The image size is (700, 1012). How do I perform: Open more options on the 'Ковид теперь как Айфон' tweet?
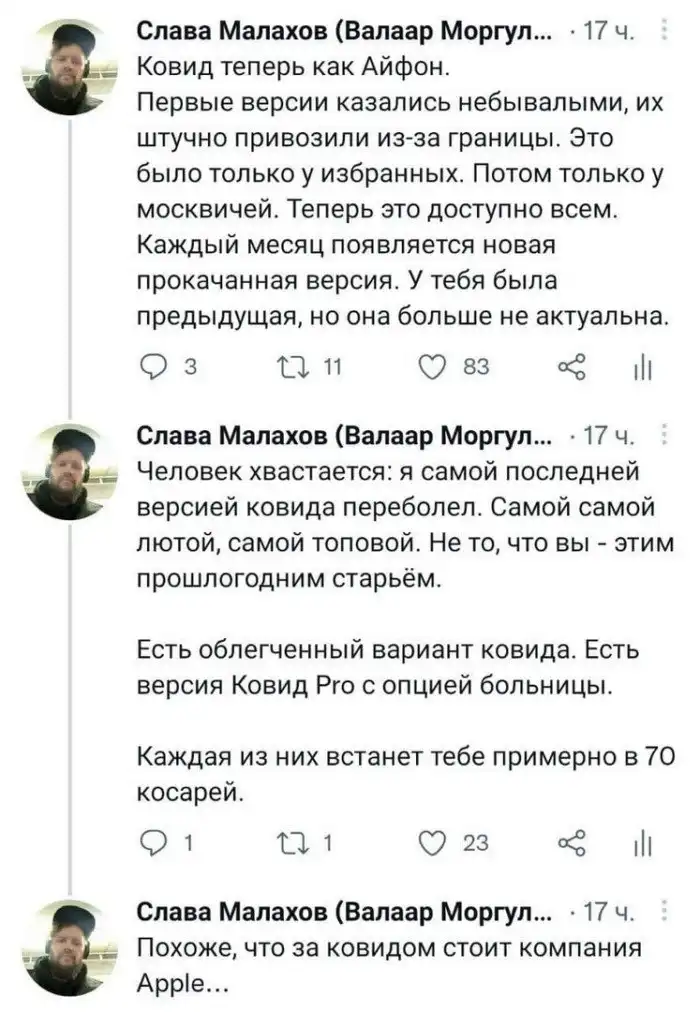[x=666, y=37]
